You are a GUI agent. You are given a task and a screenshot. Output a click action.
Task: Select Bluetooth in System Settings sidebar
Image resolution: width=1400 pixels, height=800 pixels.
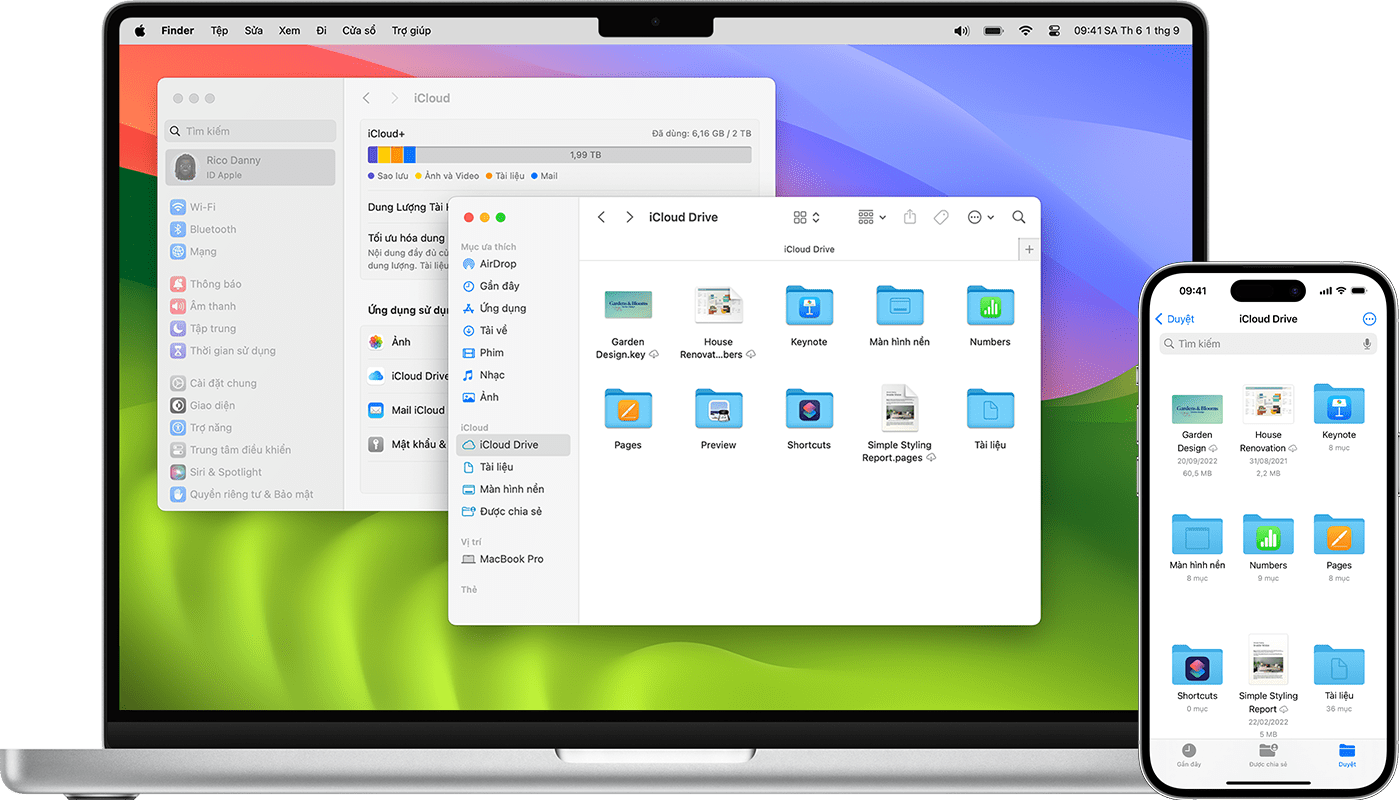click(x=213, y=229)
